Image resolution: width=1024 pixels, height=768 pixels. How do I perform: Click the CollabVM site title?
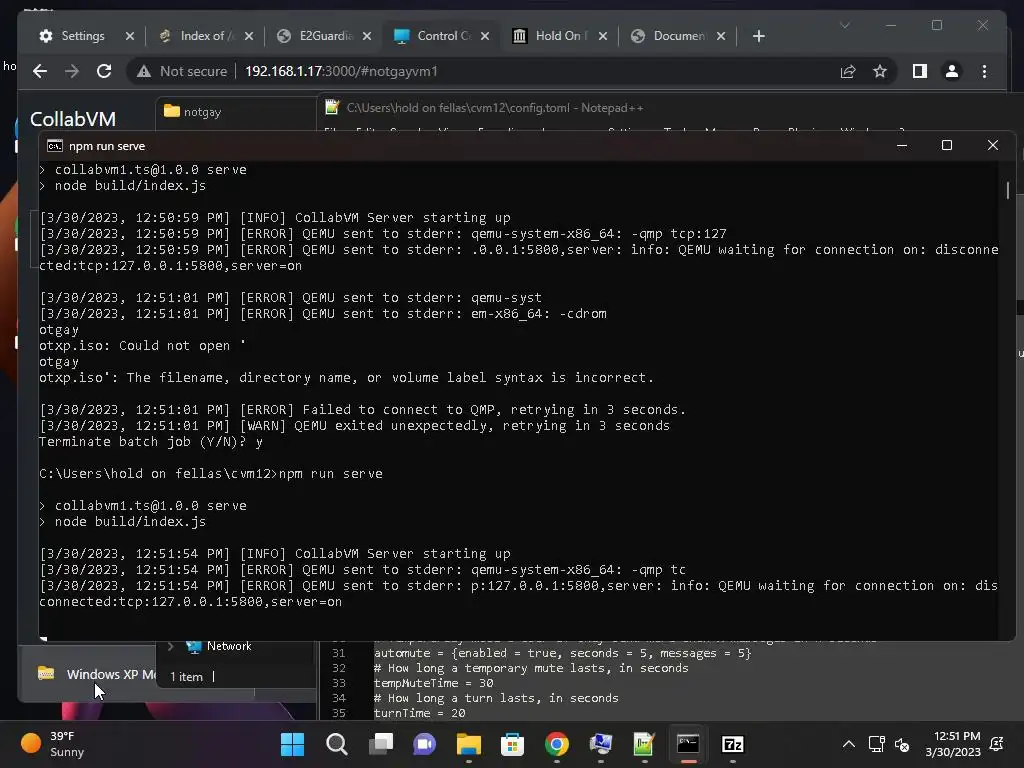click(73, 119)
